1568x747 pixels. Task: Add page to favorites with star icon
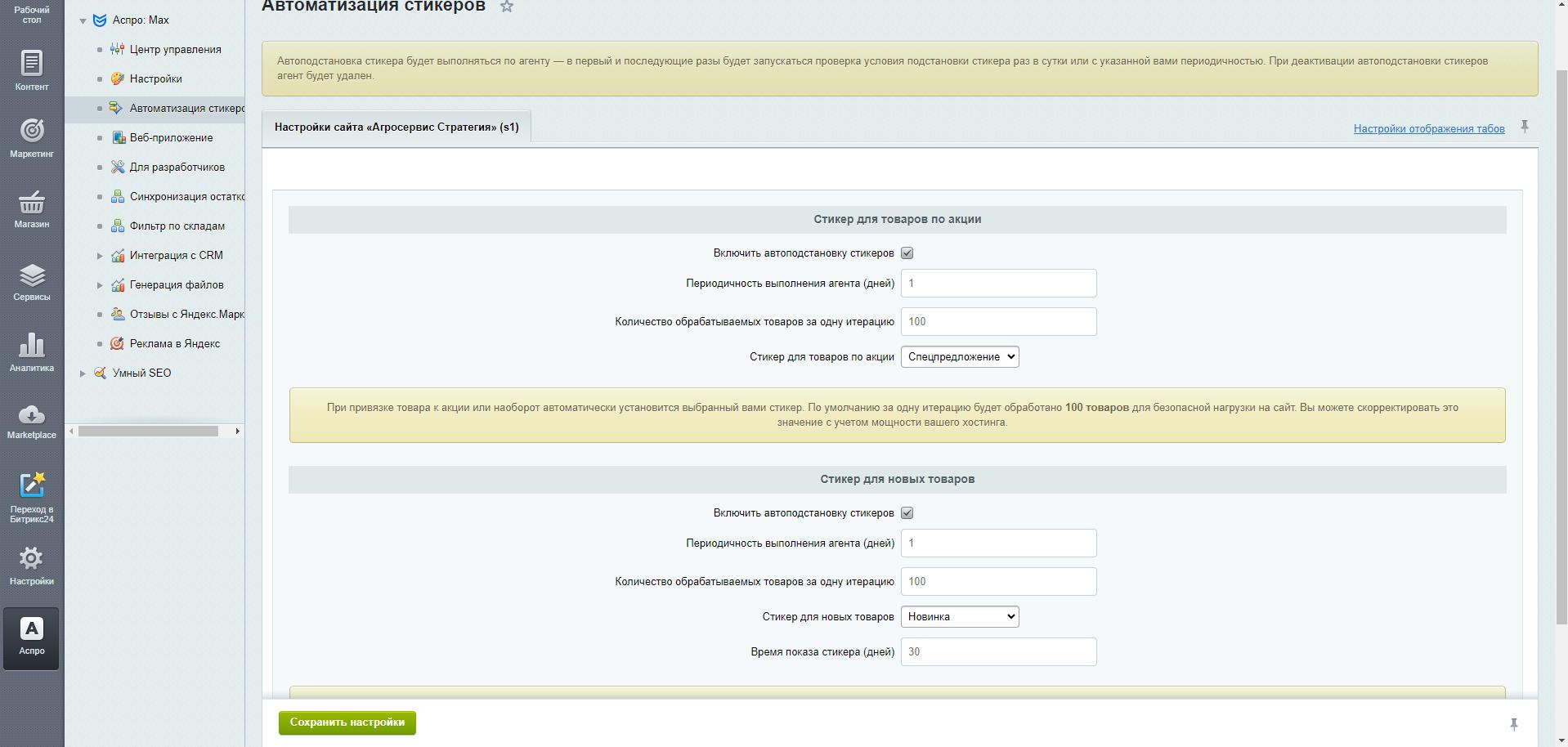[507, 7]
